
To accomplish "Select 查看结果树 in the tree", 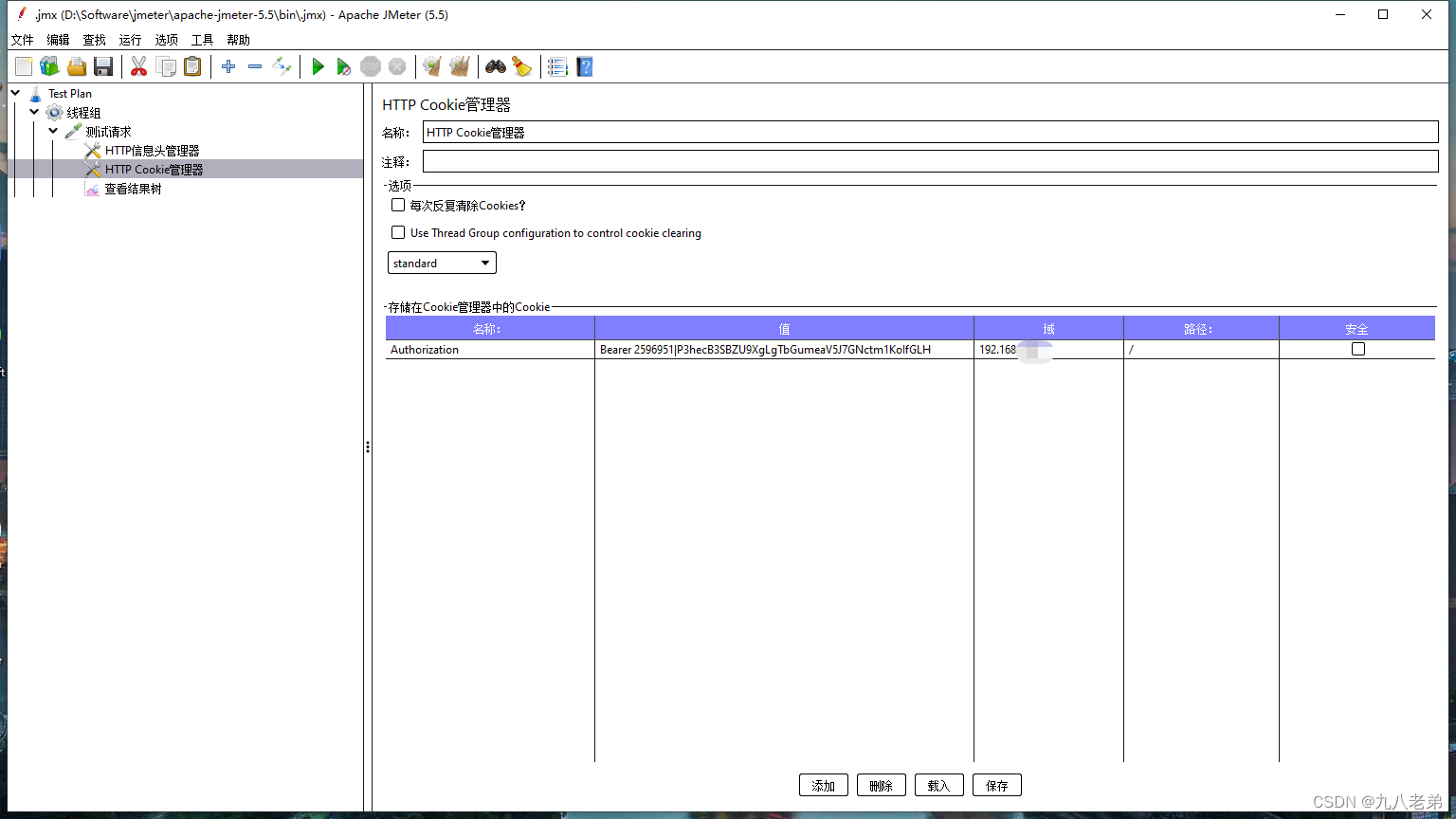I will [x=133, y=188].
